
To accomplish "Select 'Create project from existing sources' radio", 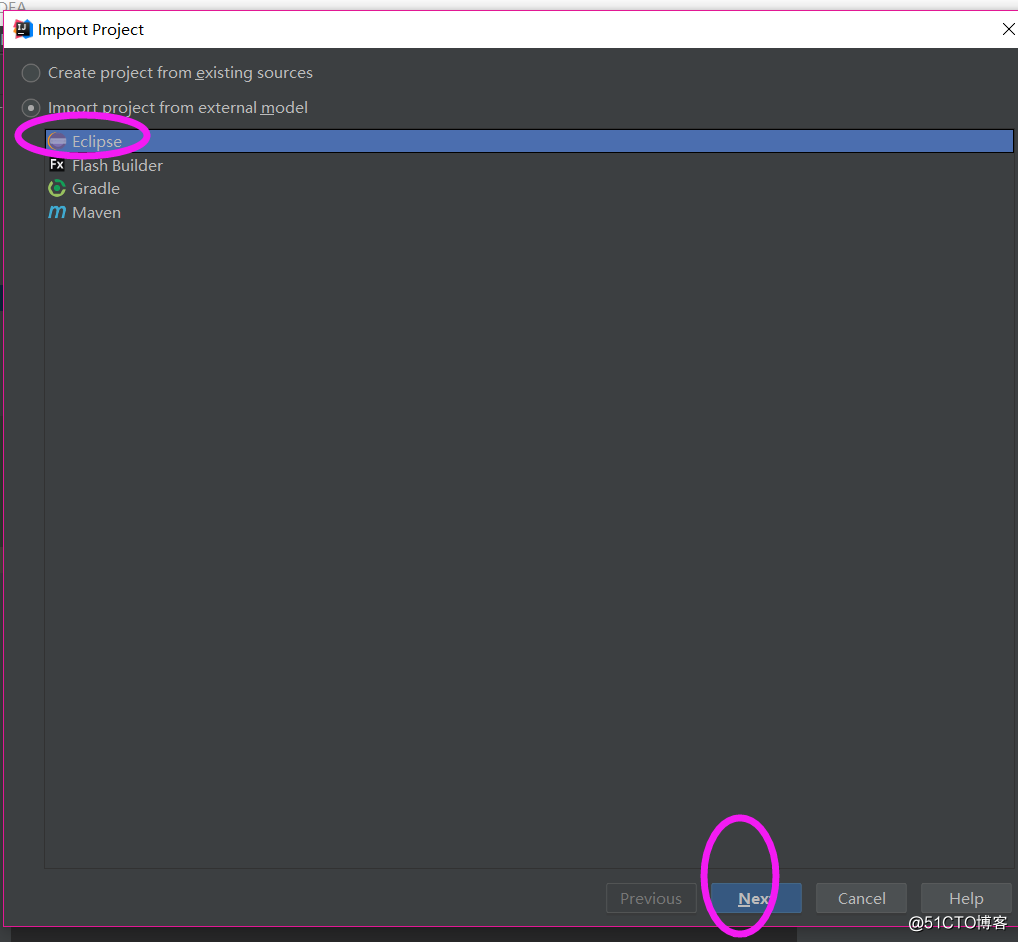I will [31, 73].
